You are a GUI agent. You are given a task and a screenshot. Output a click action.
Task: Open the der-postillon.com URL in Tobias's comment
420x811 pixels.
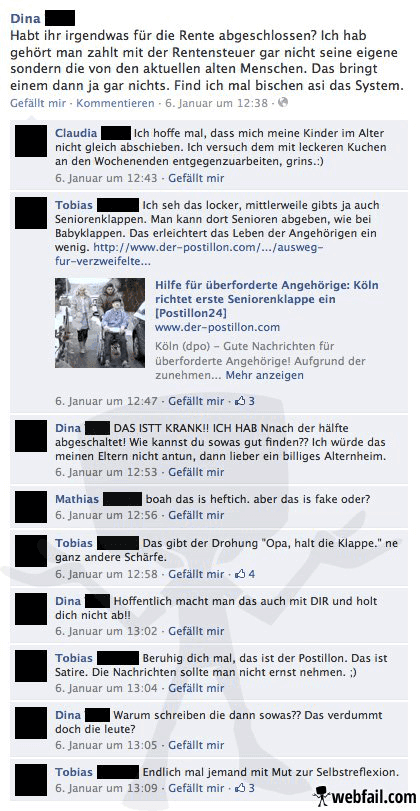click(189, 254)
